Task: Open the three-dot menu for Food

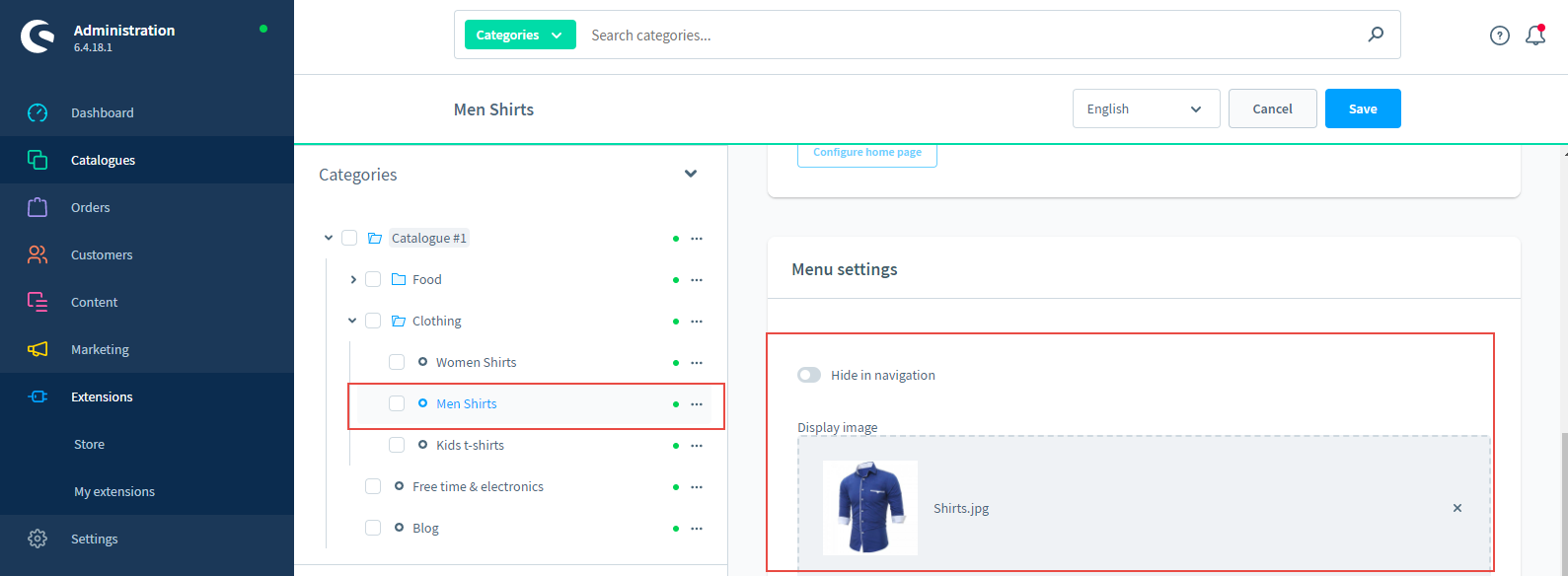Action: pos(697,280)
